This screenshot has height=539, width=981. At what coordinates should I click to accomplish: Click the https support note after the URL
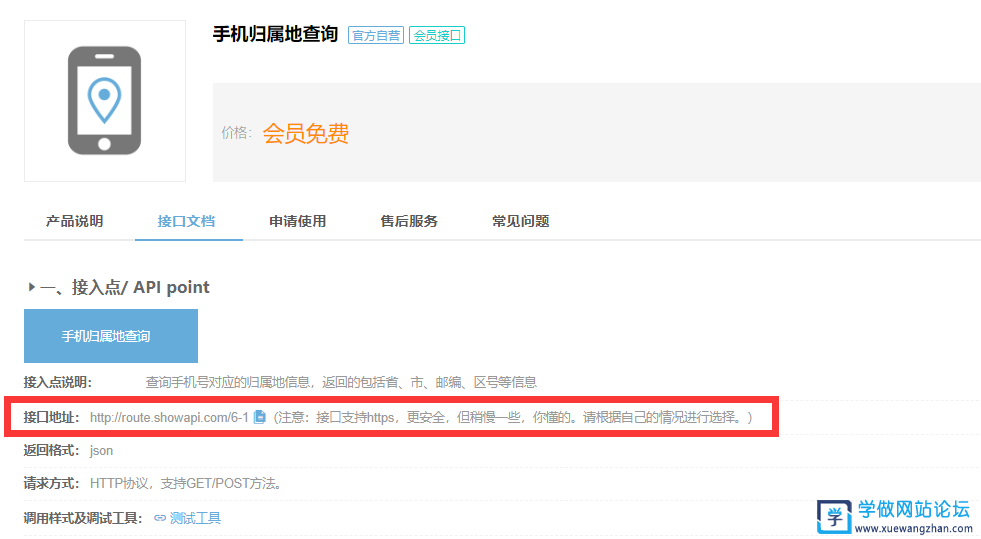tap(512, 417)
